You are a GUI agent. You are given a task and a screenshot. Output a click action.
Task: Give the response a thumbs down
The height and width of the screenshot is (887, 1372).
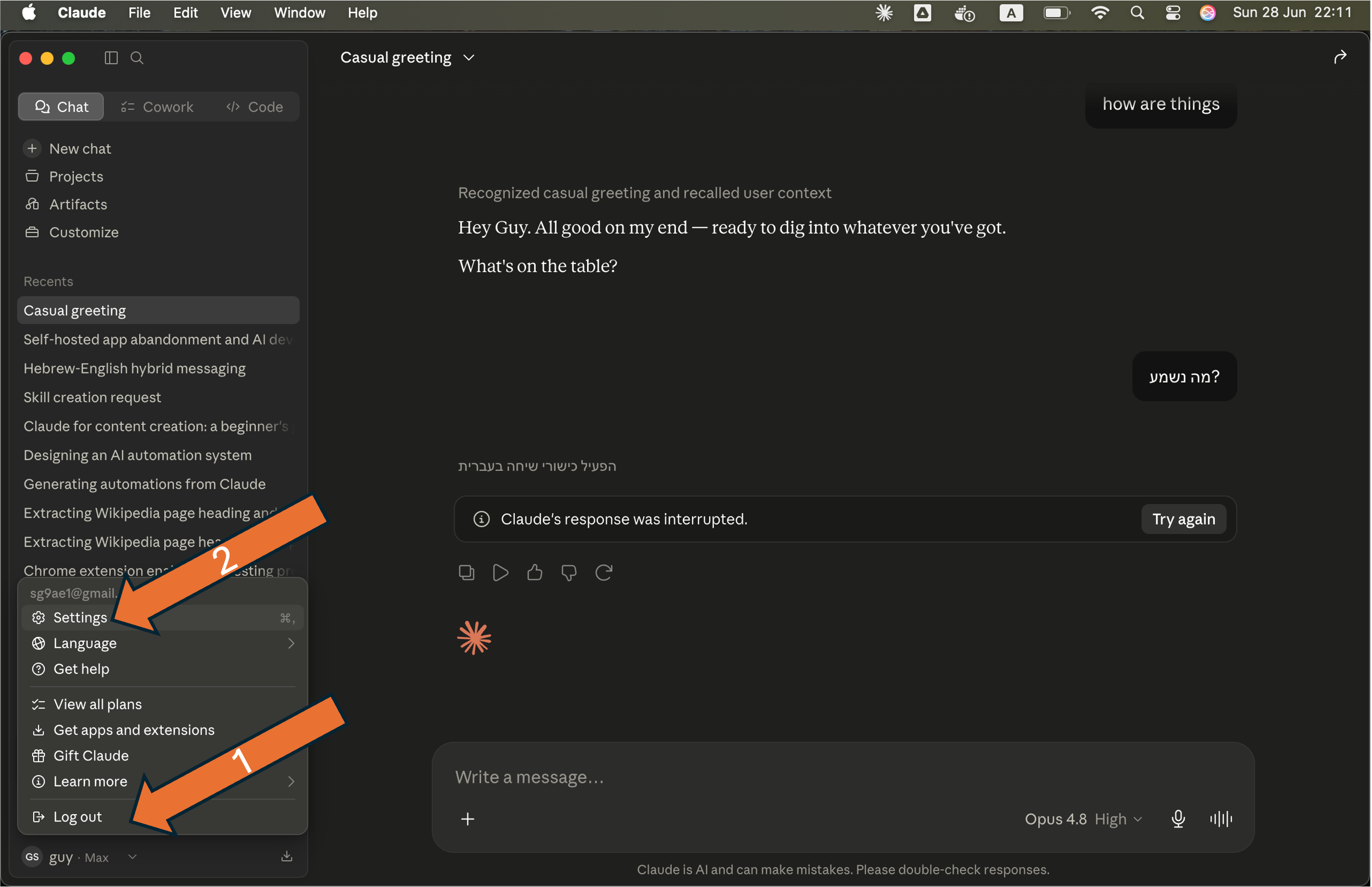[569, 573]
